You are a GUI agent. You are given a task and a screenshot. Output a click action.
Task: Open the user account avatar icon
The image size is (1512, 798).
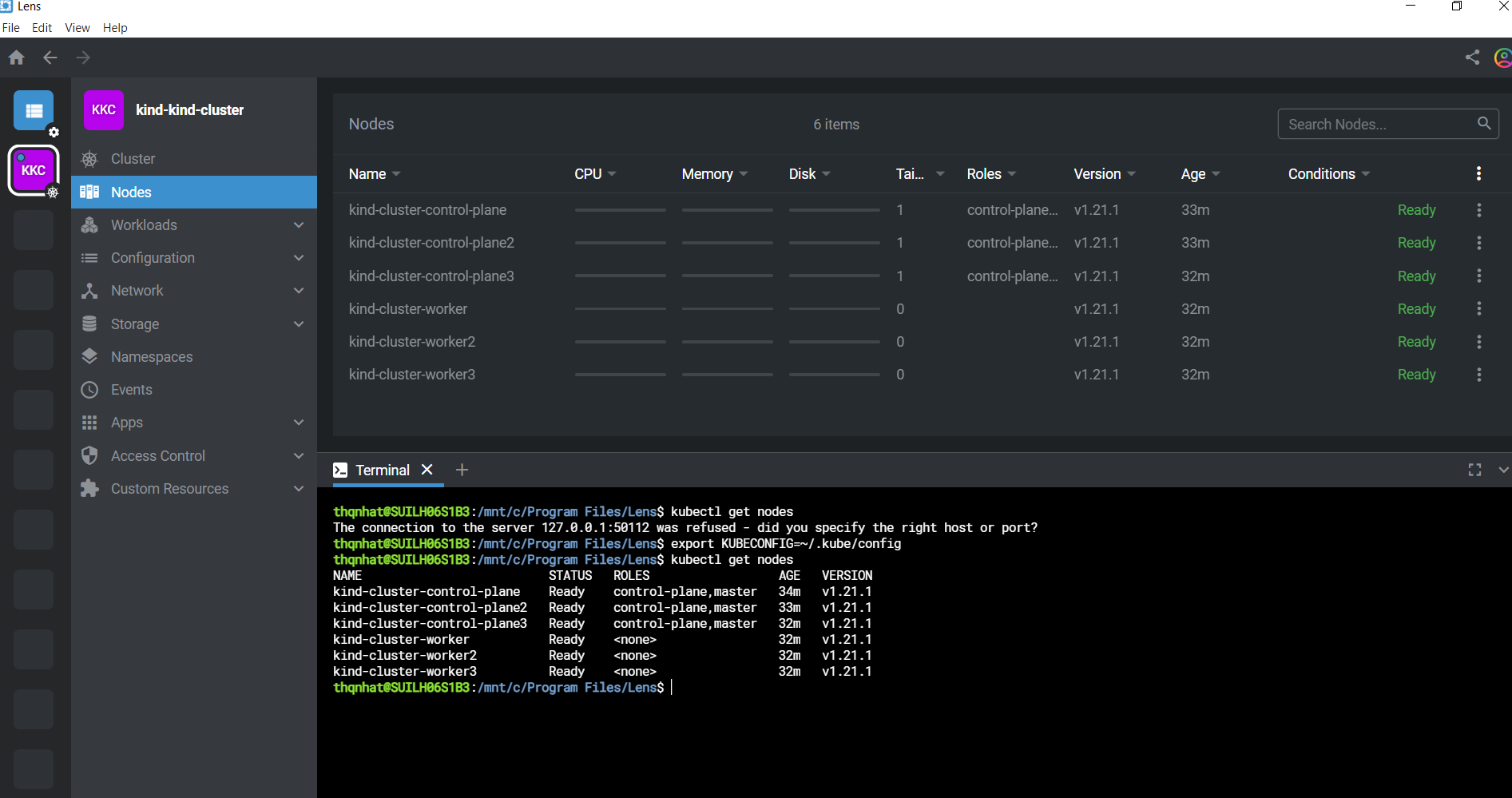pyautogui.click(x=1503, y=58)
